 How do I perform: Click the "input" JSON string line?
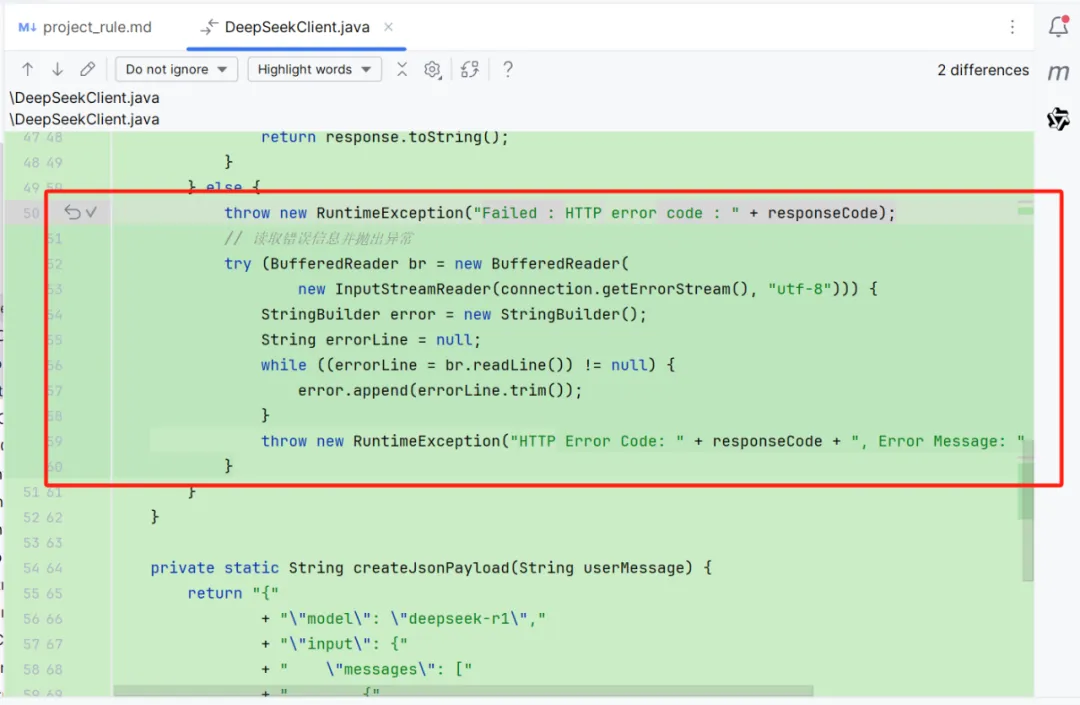click(335, 644)
